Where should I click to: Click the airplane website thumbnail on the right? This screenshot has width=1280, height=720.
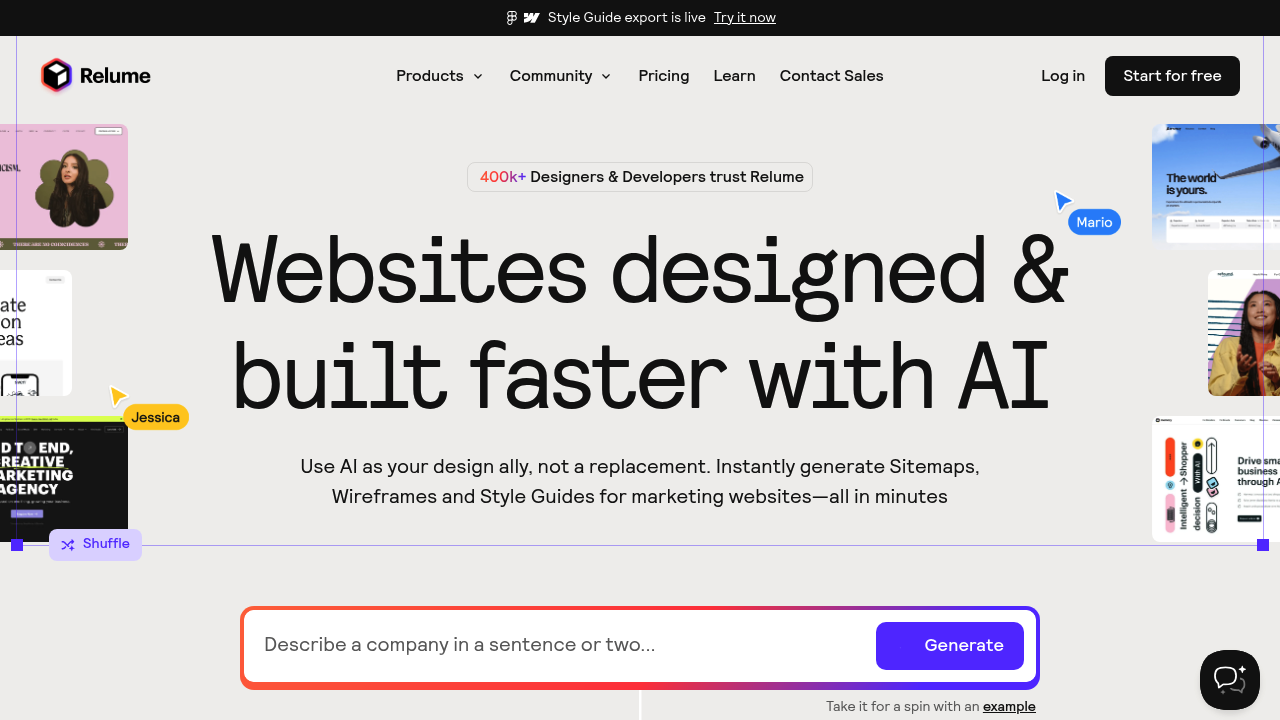coord(1216,184)
